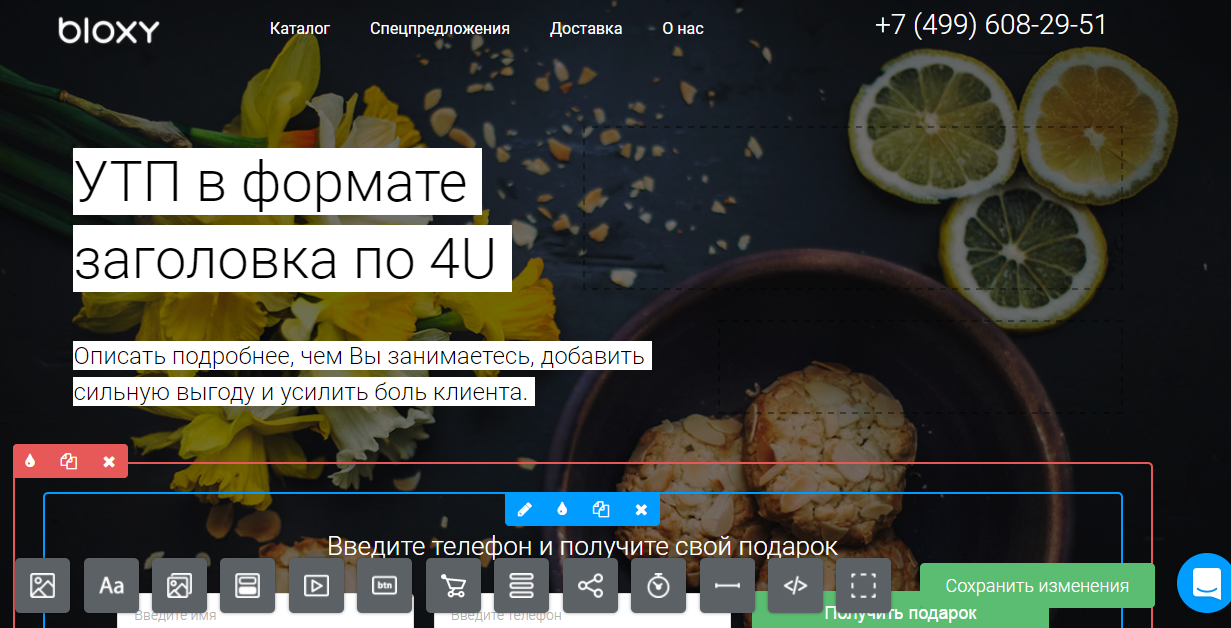Add an HTML code block

[795, 586]
